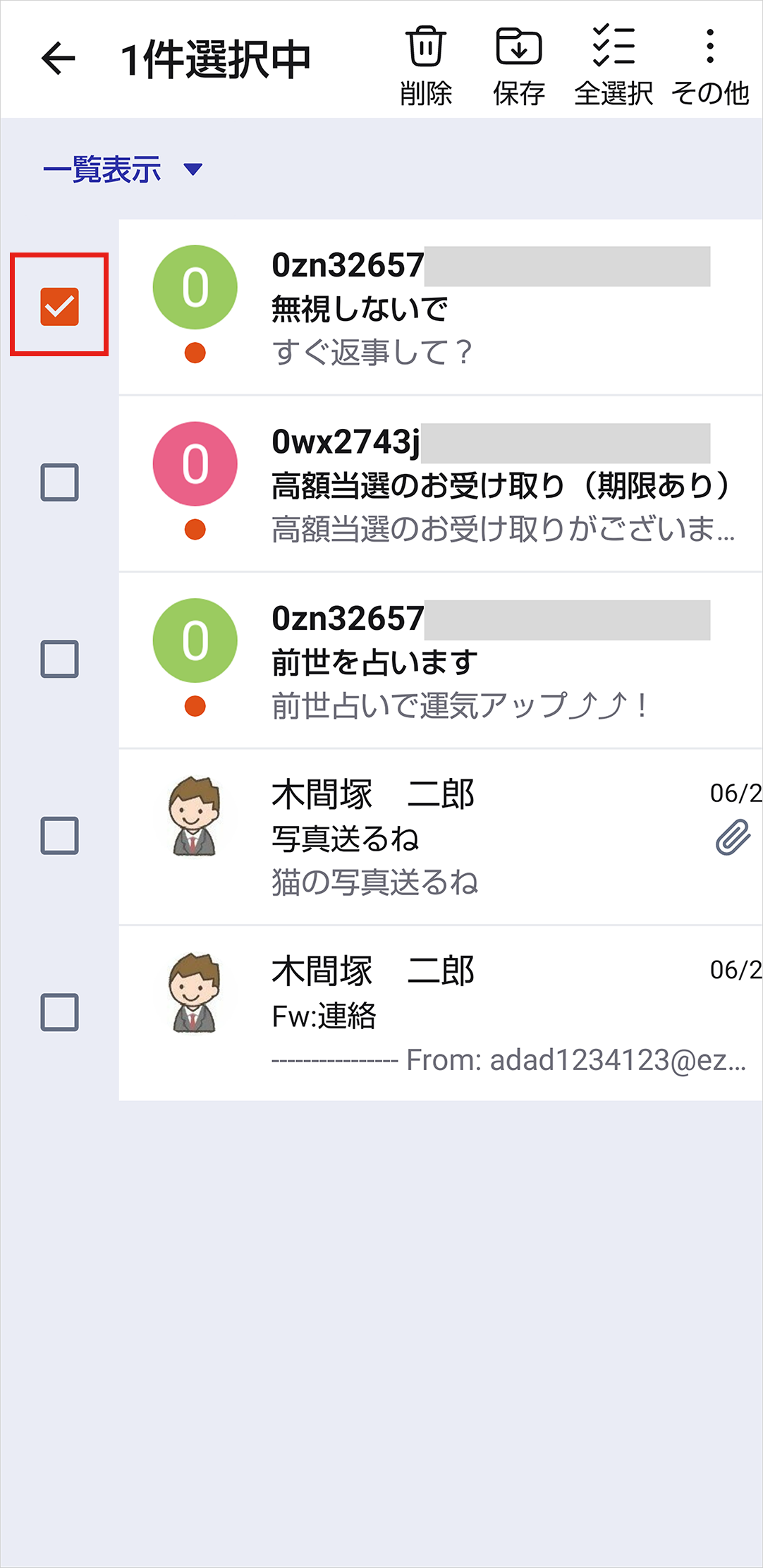The height and width of the screenshot is (1568, 763).
Task: Tap the green avatar on 前世を占います mail
Action: (195, 640)
